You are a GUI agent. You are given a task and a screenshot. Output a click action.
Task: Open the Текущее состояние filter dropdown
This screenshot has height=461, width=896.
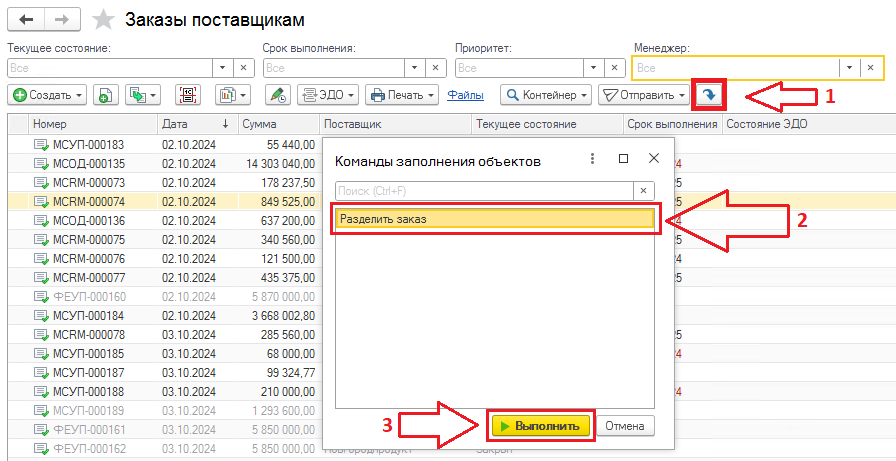223,68
